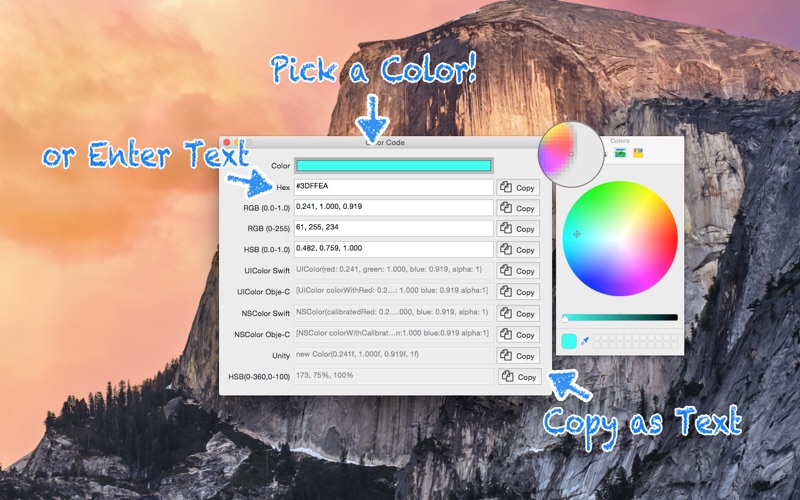Click the current cyan swatch in Colors panel
This screenshot has width=800, height=500.
tap(569, 341)
